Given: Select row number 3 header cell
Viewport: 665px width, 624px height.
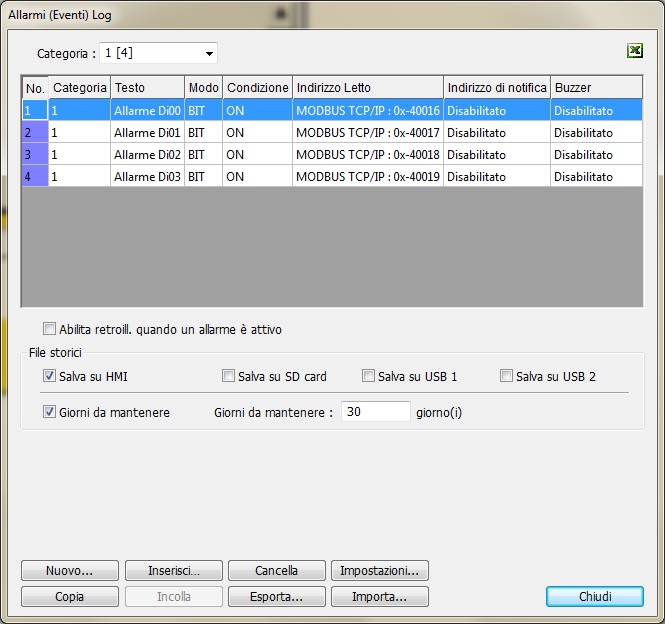Looking at the screenshot, I should tap(35, 154).
